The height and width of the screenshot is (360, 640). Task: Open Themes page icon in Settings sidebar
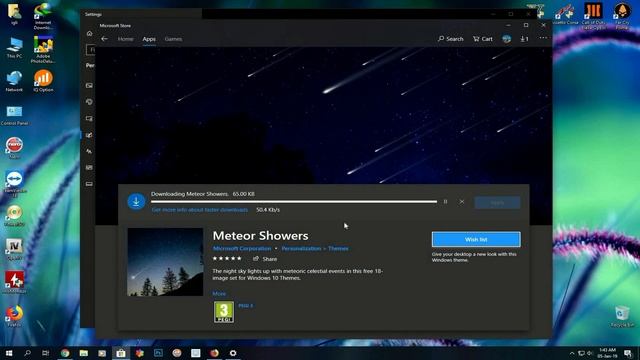pos(89,135)
